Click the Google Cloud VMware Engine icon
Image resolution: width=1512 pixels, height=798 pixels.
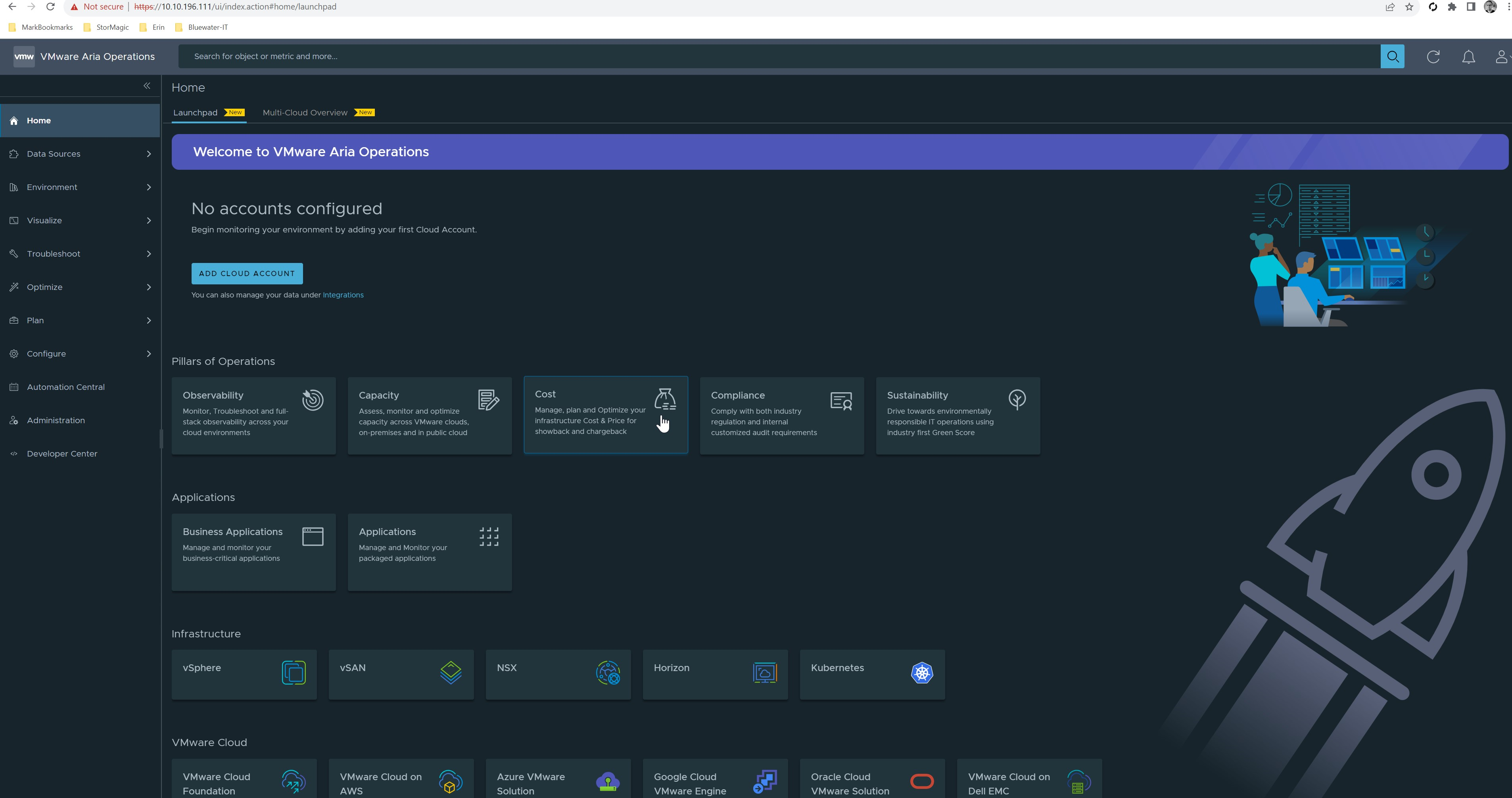pyautogui.click(x=765, y=782)
